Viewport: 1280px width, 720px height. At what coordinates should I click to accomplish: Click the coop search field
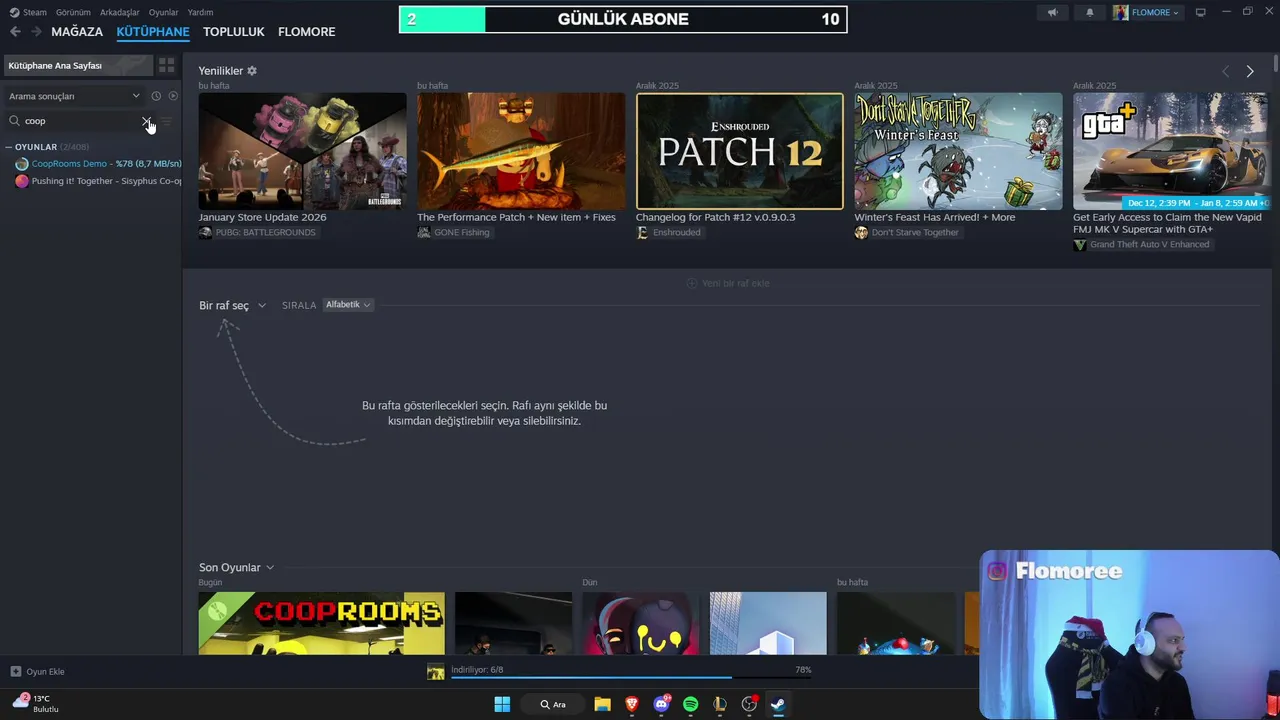[x=82, y=121]
